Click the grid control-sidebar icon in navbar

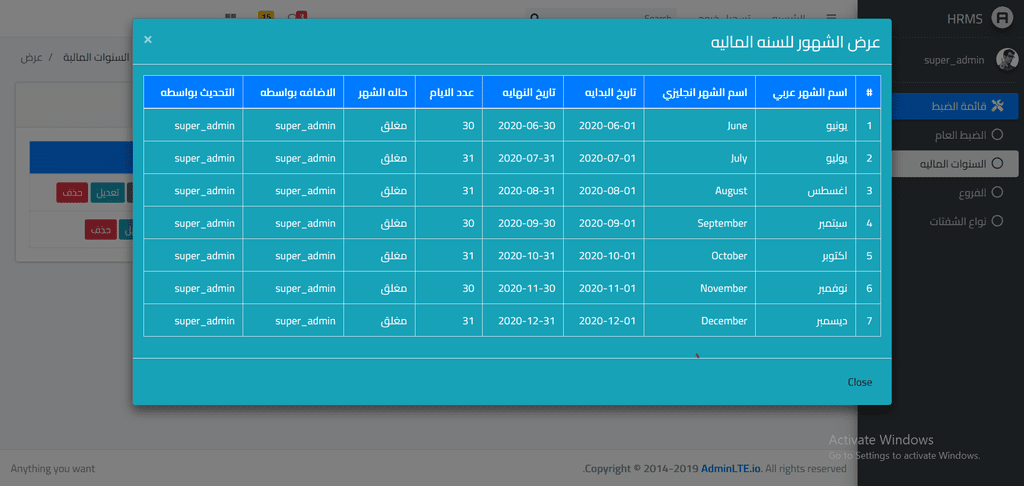click(229, 18)
